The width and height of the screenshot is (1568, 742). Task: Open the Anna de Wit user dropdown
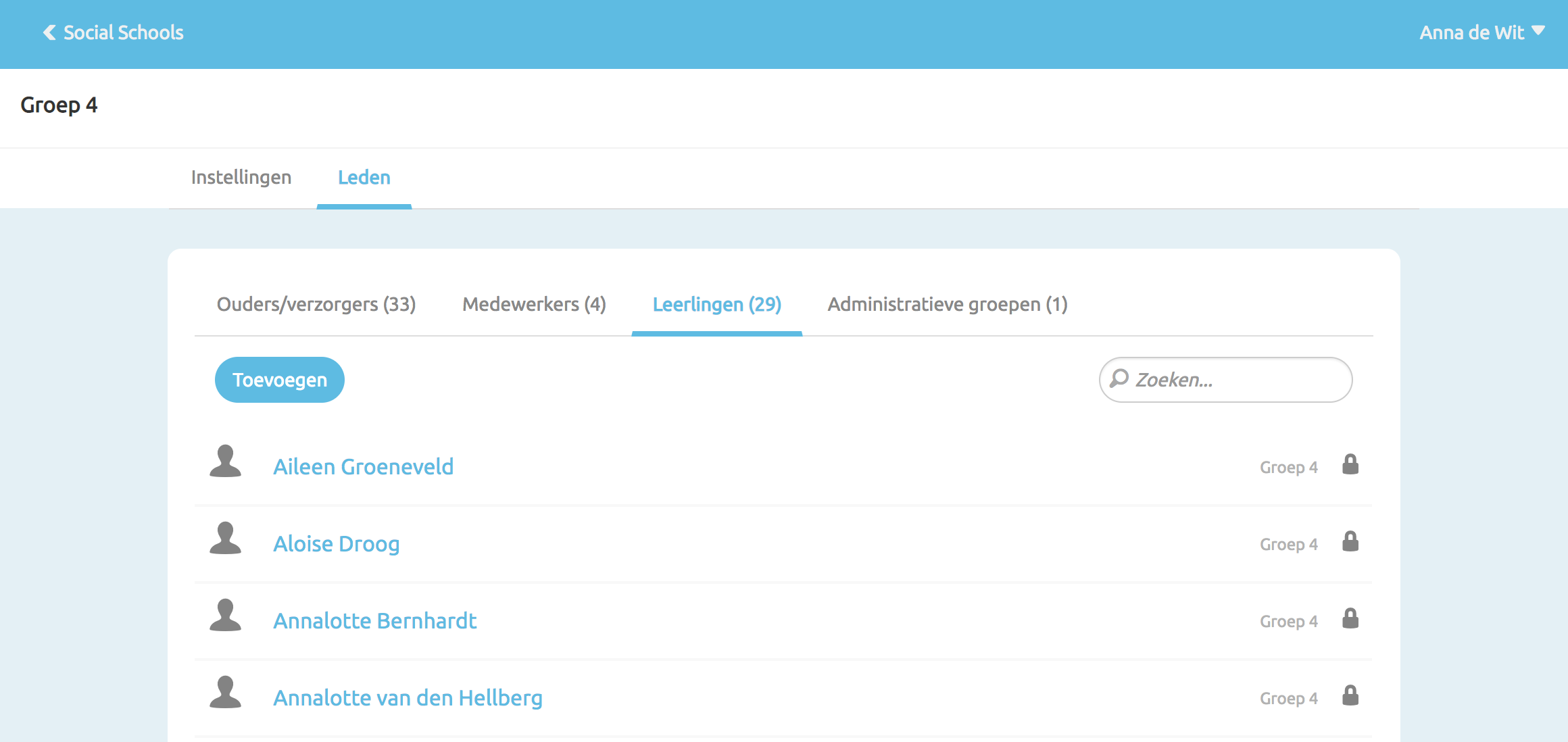pyautogui.click(x=1481, y=32)
